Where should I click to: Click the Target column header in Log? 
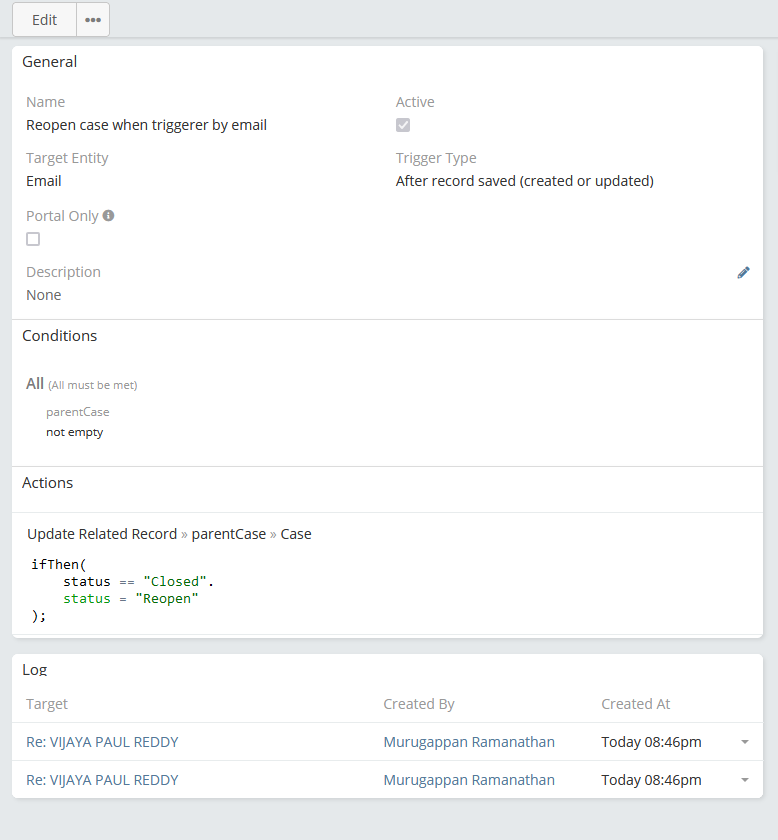[47, 704]
